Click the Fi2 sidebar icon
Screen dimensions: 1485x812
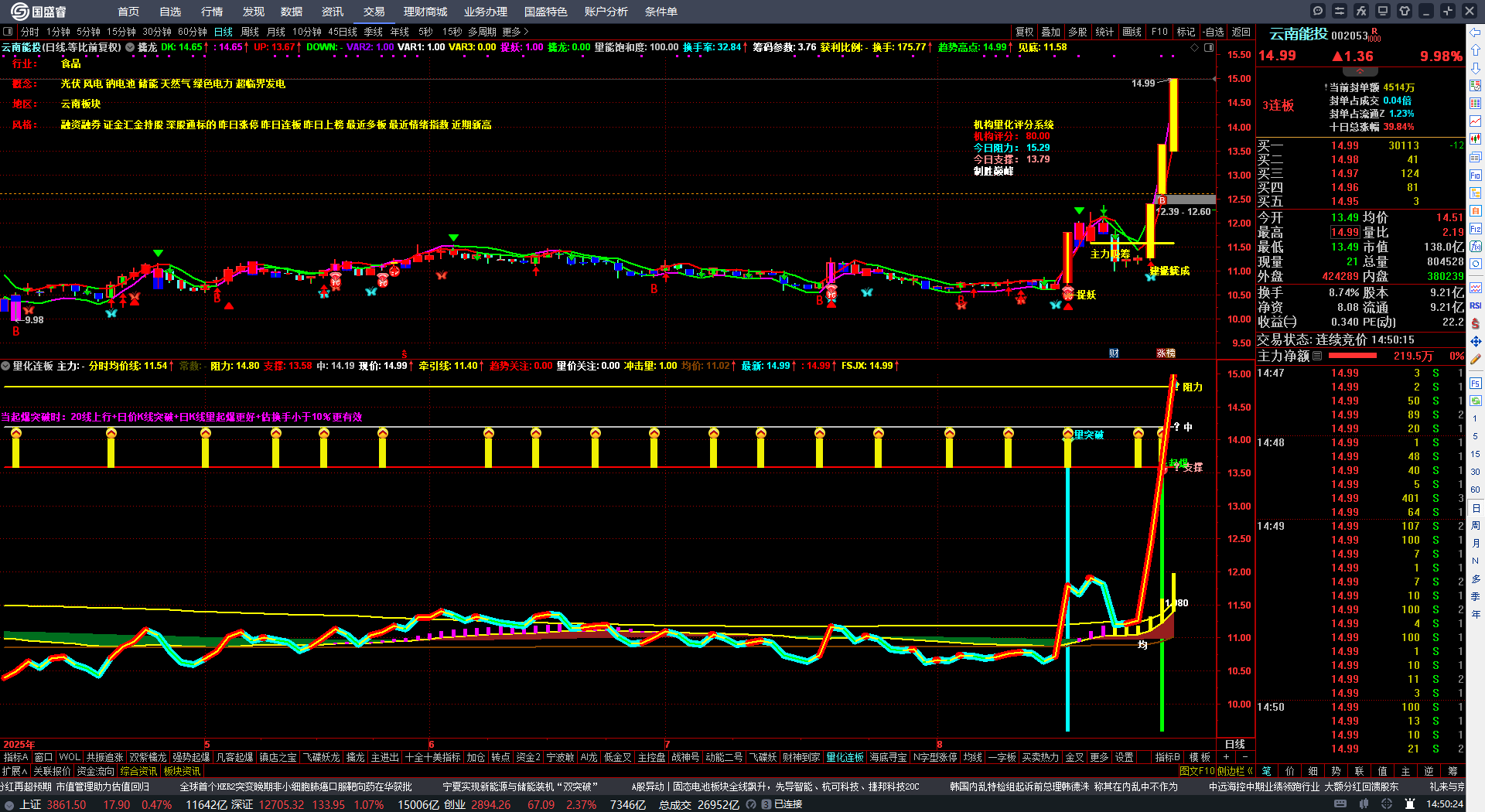pyautogui.click(x=1476, y=229)
